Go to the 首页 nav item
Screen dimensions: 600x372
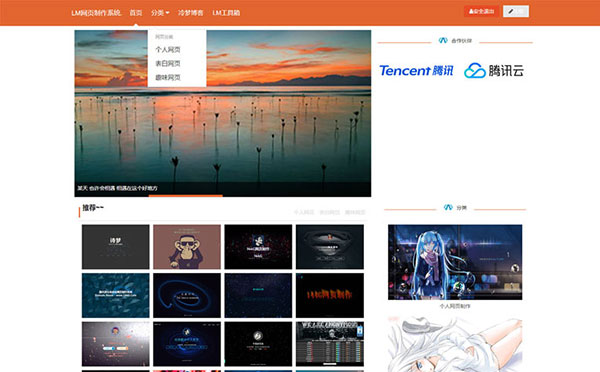(136, 13)
